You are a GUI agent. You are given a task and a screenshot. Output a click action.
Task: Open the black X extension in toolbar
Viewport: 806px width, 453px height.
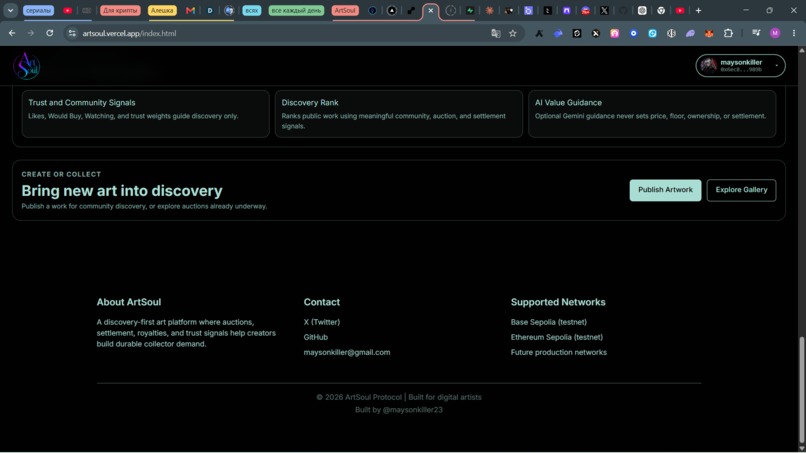point(596,33)
